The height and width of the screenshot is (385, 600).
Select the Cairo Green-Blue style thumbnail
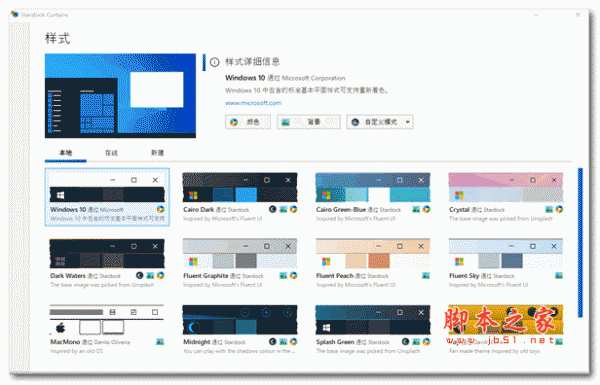(373, 188)
